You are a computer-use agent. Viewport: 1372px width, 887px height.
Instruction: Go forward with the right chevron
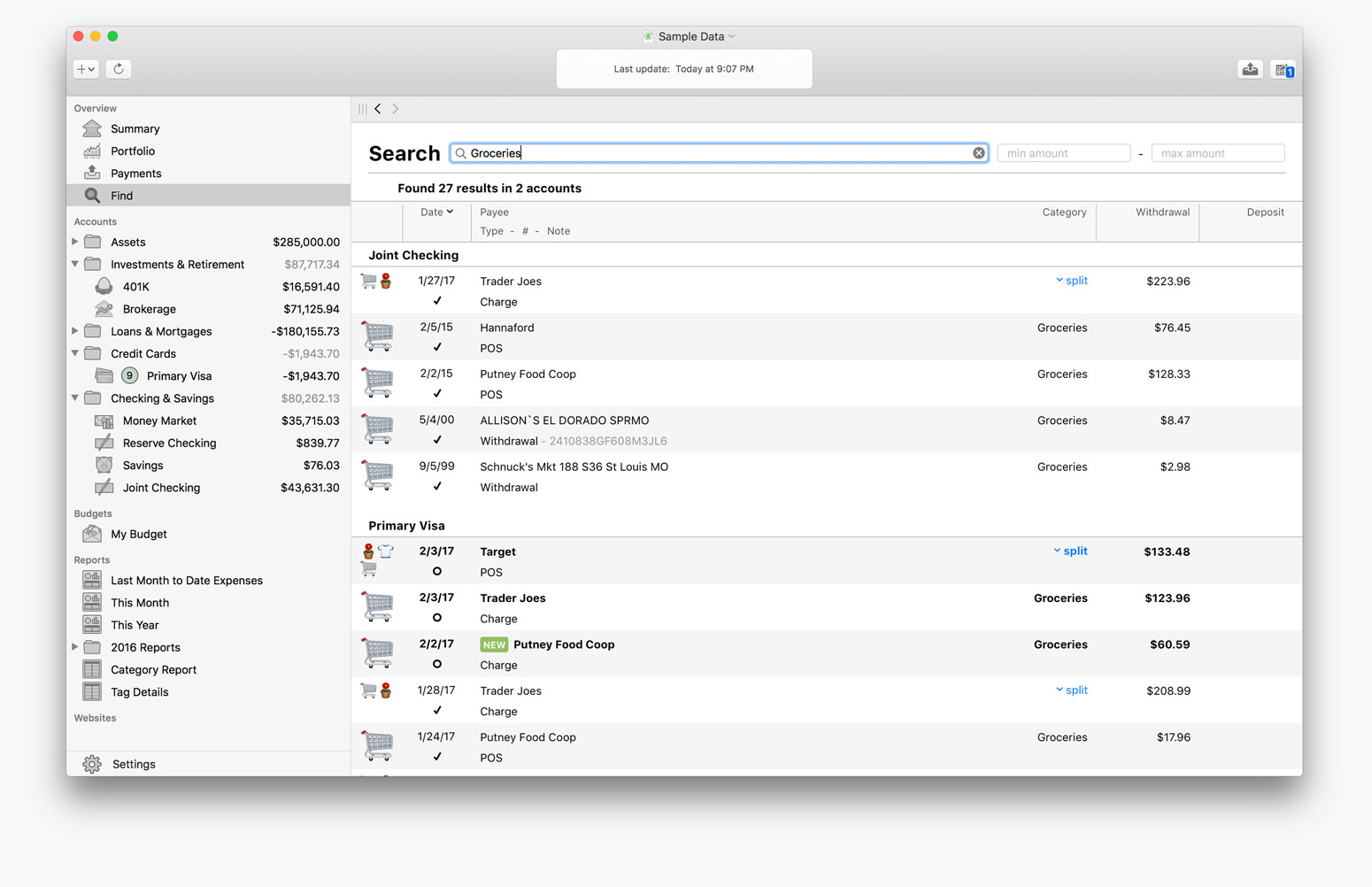tap(396, 109)
